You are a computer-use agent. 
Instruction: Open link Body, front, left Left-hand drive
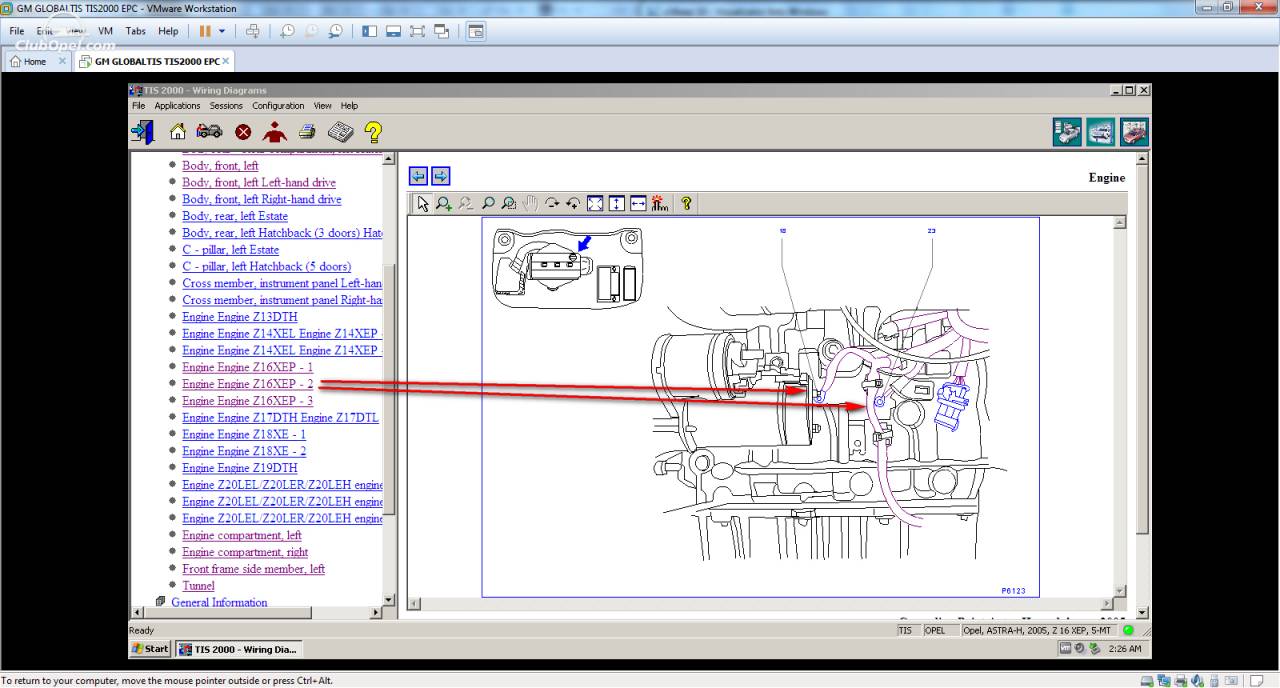tap(259, 182)
